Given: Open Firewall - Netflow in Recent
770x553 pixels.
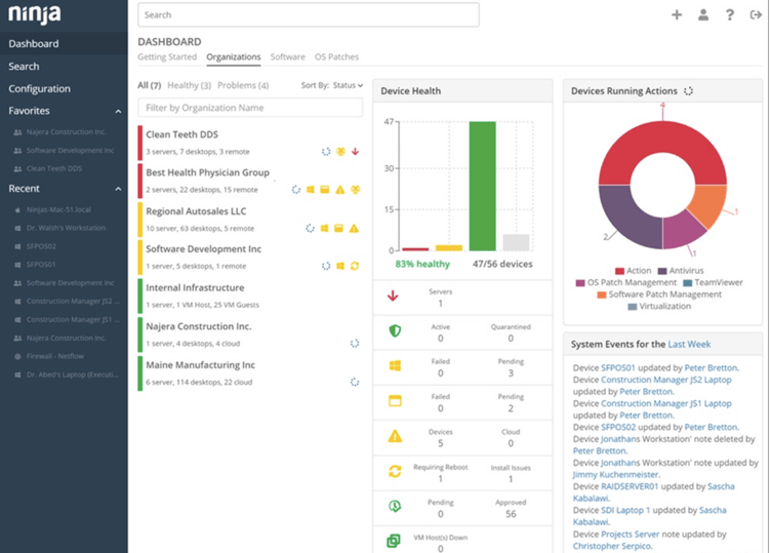Looking at the screenshot, I should click(55, 356).
